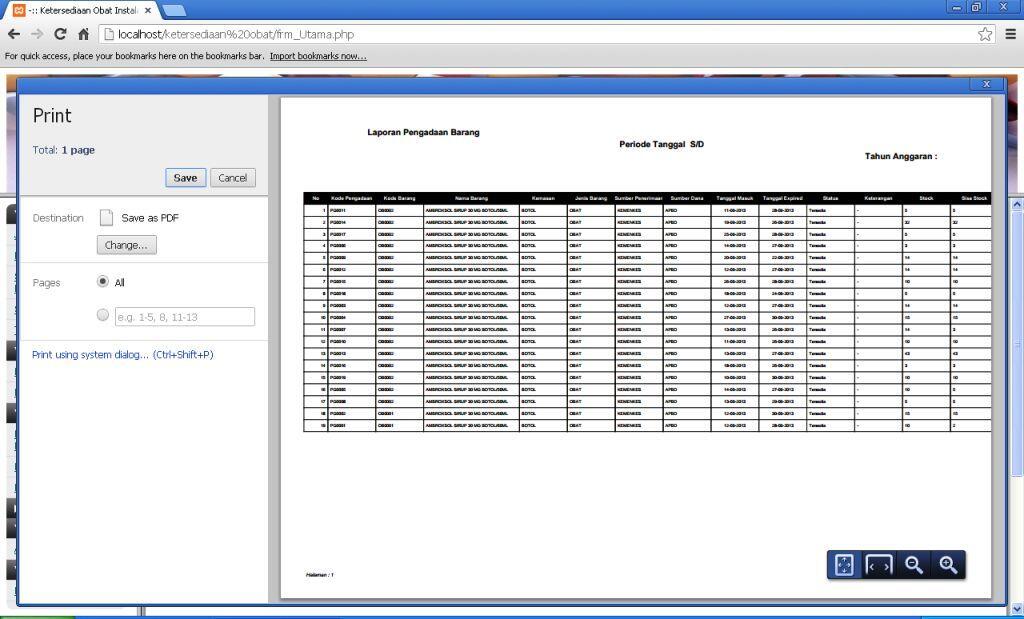Click the Jenis Barang column header

[591, 198]
